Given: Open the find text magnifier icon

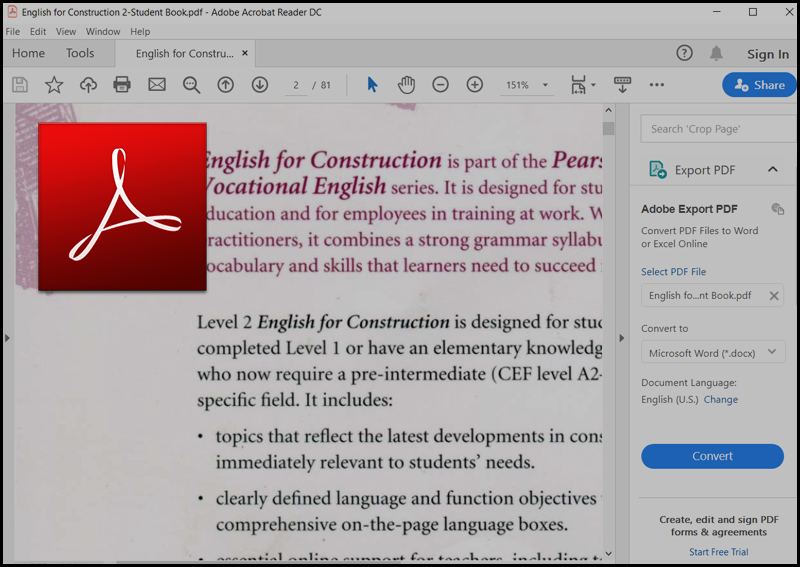Looking at the screenshot, I should pyautogui.click(x=191, y=85).
